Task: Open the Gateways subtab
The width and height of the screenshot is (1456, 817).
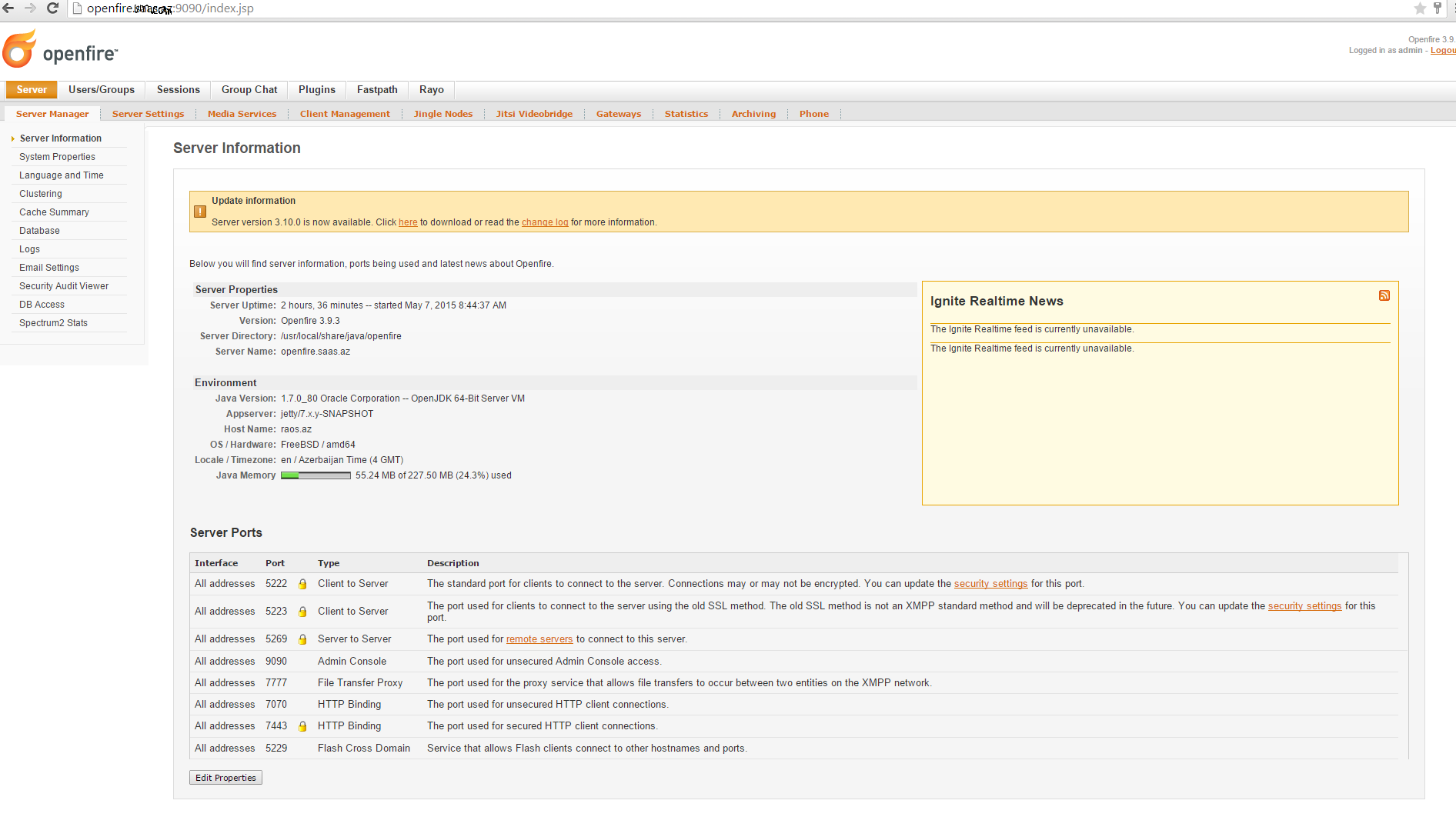Action: coord(619,114)
